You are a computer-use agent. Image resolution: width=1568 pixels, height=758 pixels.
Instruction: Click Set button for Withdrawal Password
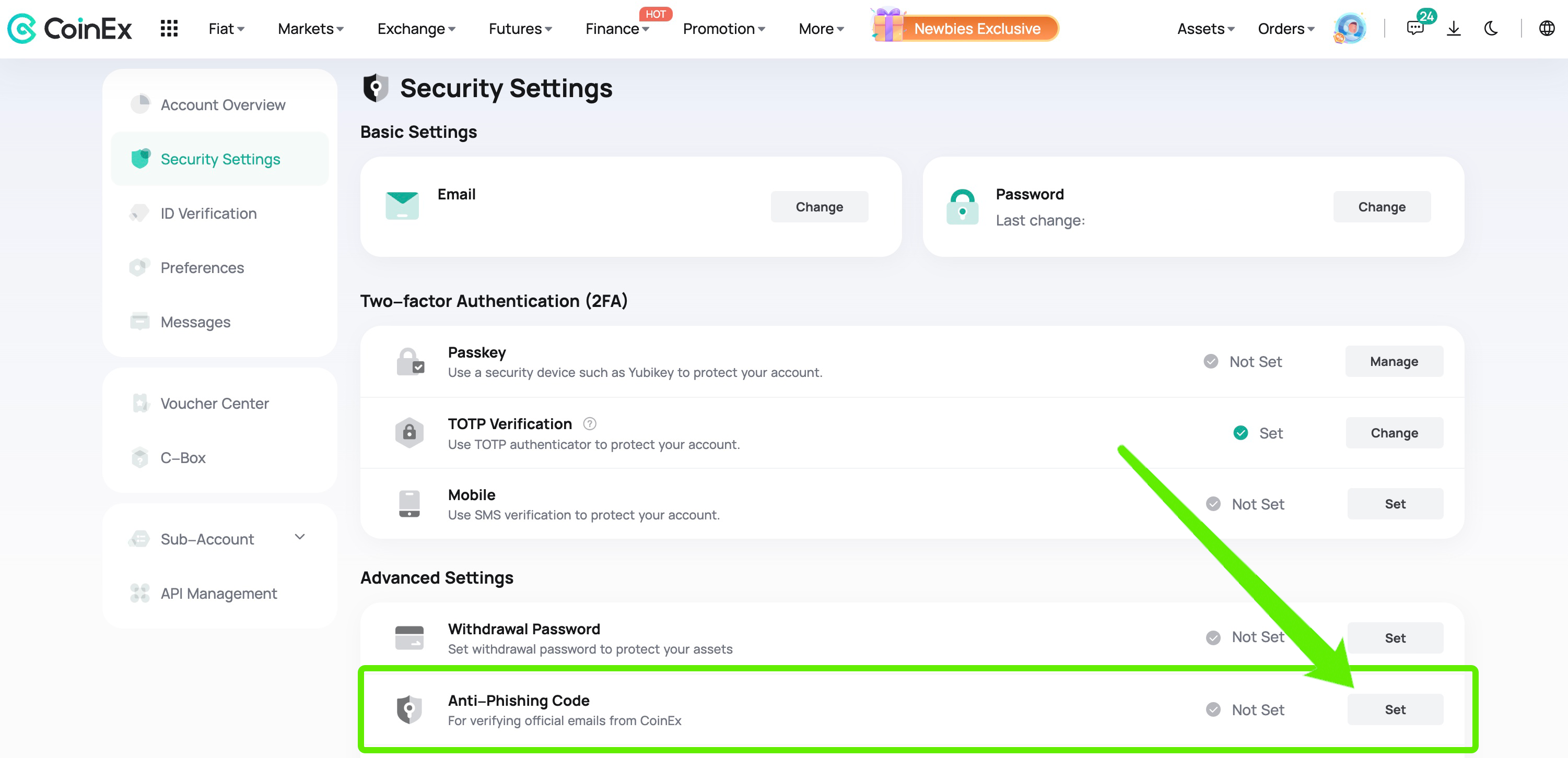pyautogui.click(x=1395, y=637)
